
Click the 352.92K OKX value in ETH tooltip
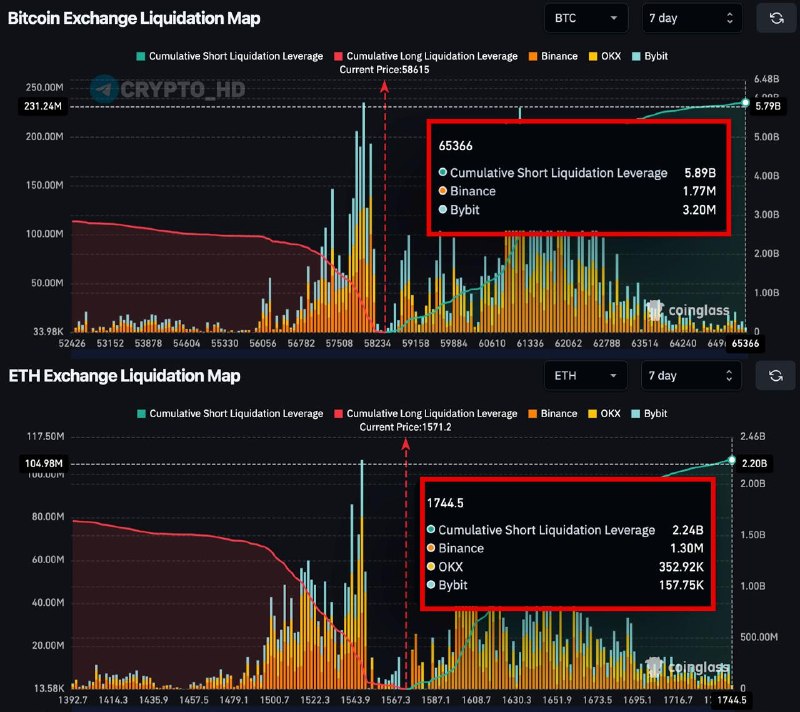pos(681,567)
